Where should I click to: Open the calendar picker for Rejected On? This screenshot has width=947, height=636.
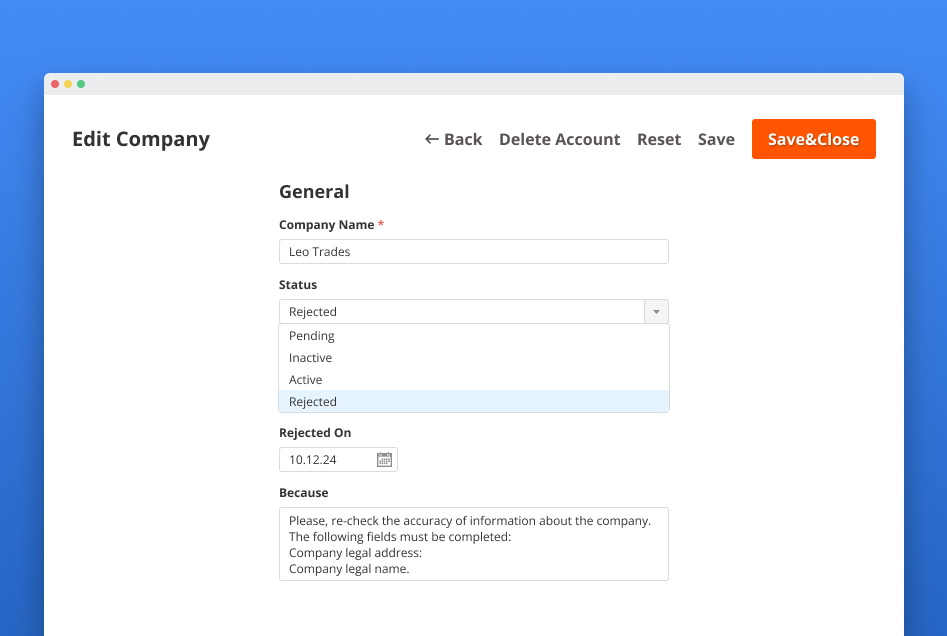[384, 459]
